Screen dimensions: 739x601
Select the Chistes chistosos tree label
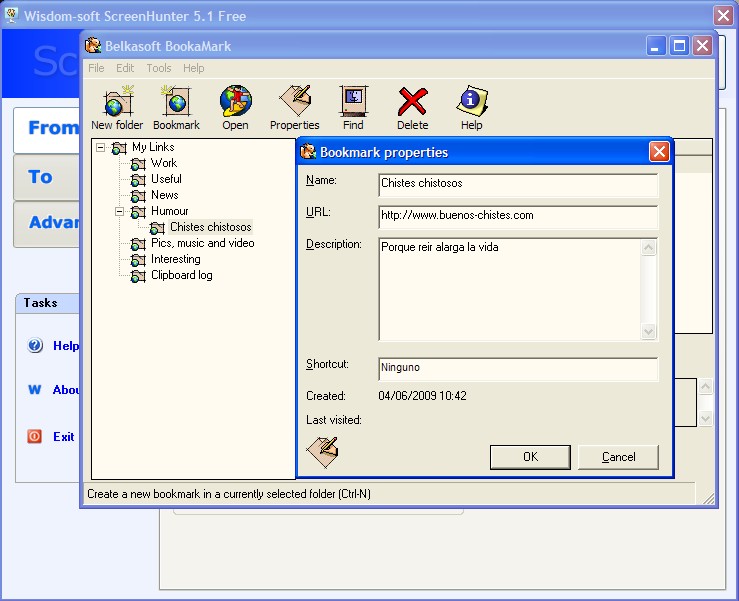coord(211,227)
